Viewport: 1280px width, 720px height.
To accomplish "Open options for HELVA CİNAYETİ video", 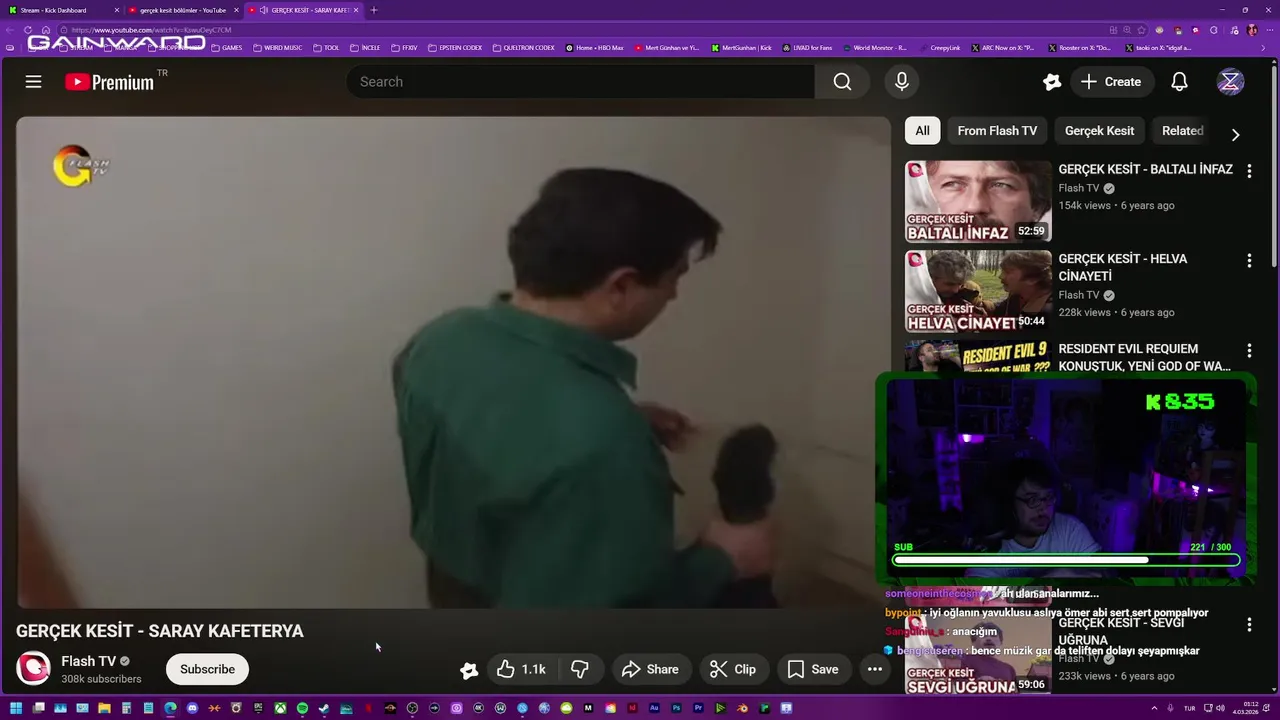I will 1249,261.
